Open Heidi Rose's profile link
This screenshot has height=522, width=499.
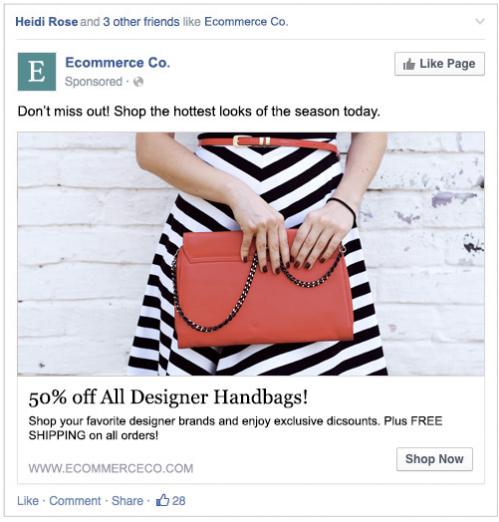pos(46,22)
